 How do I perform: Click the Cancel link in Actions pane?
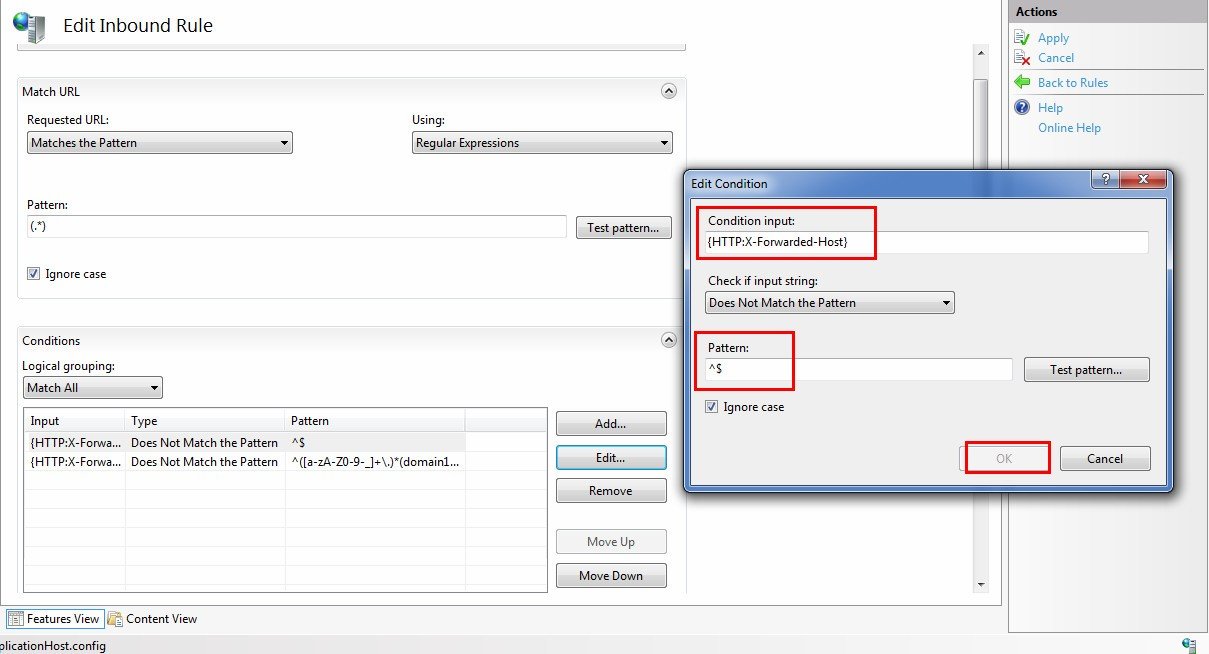(x=1056, y=58)
